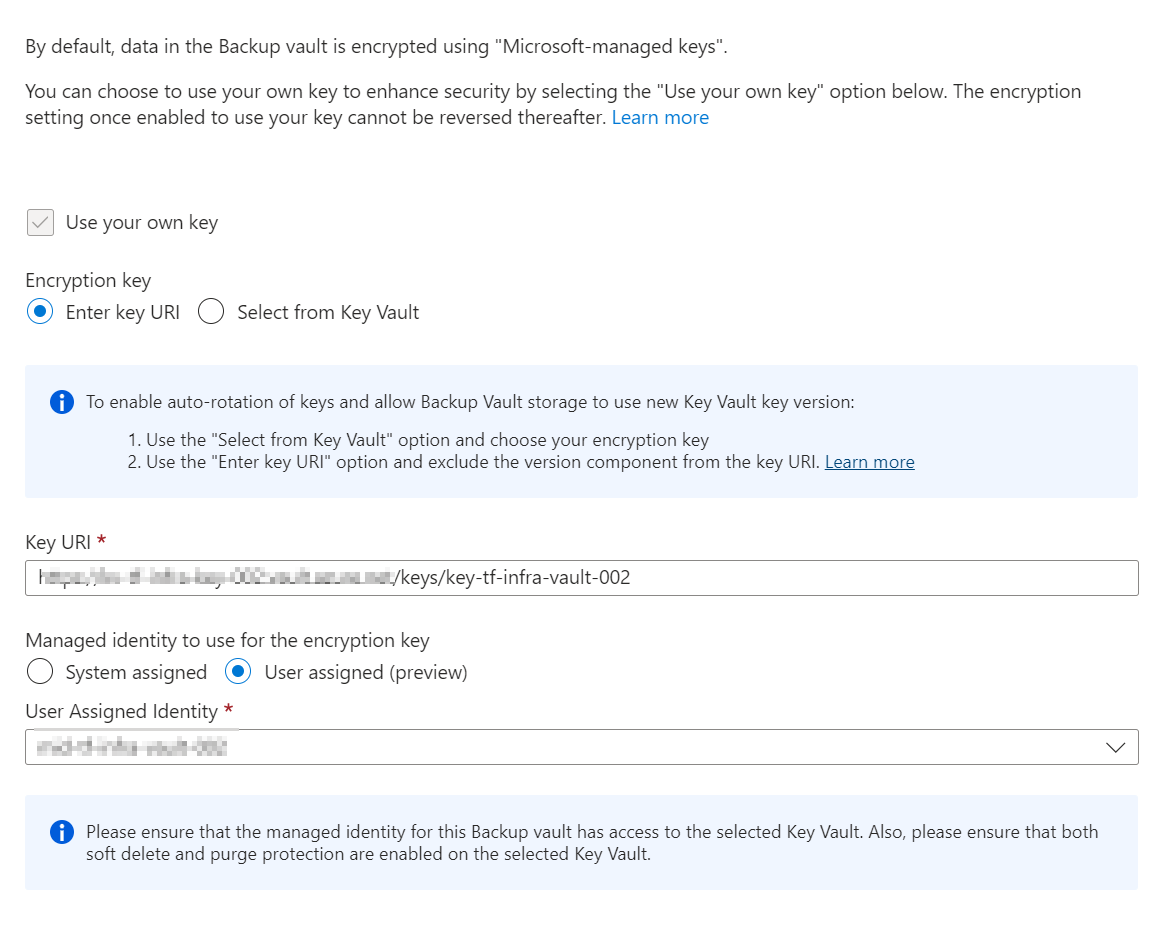1176x925 pixels.
Task: Click 'Managed identity to use for the encryption key' heading
Action: click(227, 640)
